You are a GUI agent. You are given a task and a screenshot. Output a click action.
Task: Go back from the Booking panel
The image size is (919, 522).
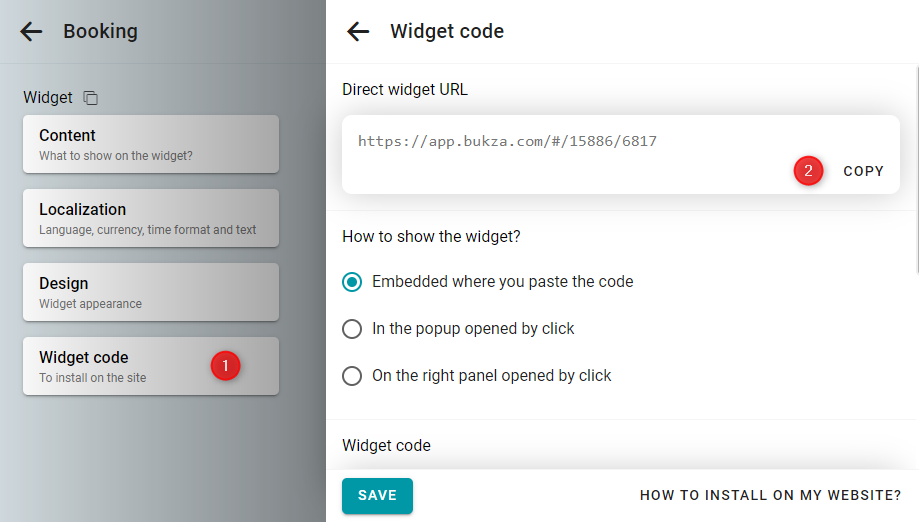tap(31, 31)
